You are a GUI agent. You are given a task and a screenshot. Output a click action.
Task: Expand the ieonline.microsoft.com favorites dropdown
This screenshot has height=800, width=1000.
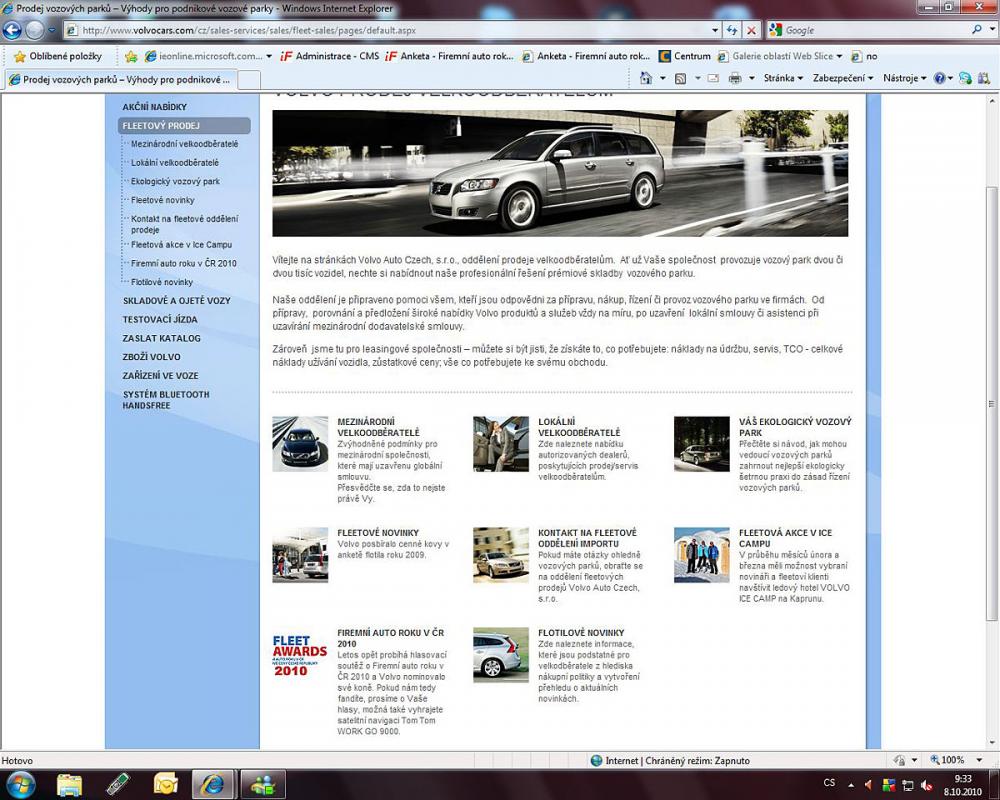click(x=269, y=56)
